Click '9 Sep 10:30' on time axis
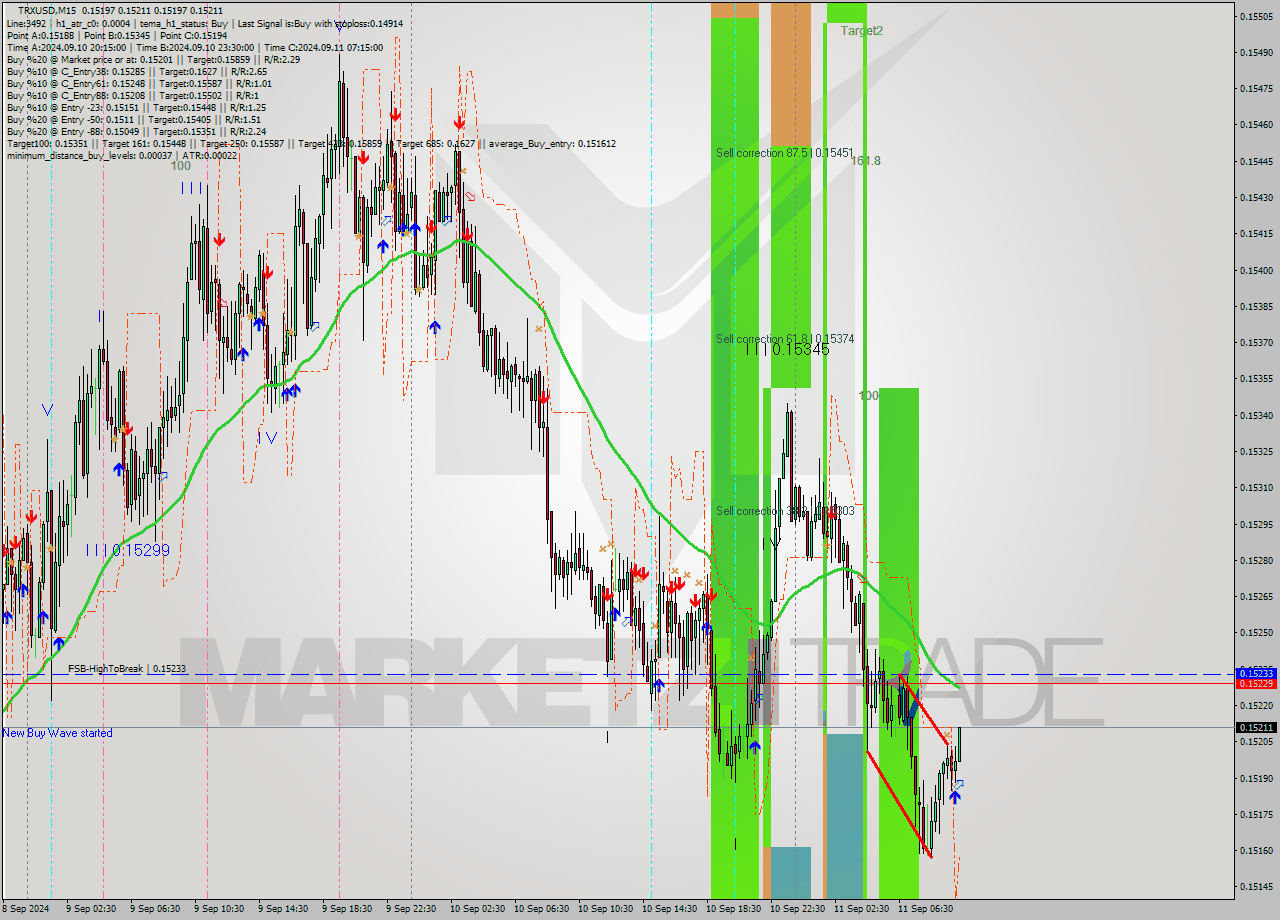This screenshot has height=920, width=1280. 218,909
